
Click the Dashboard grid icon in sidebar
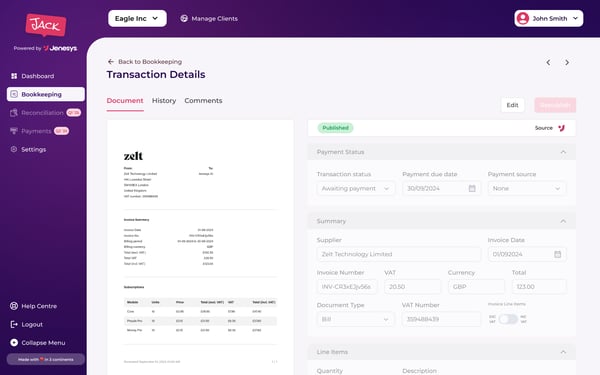point(14,76)
